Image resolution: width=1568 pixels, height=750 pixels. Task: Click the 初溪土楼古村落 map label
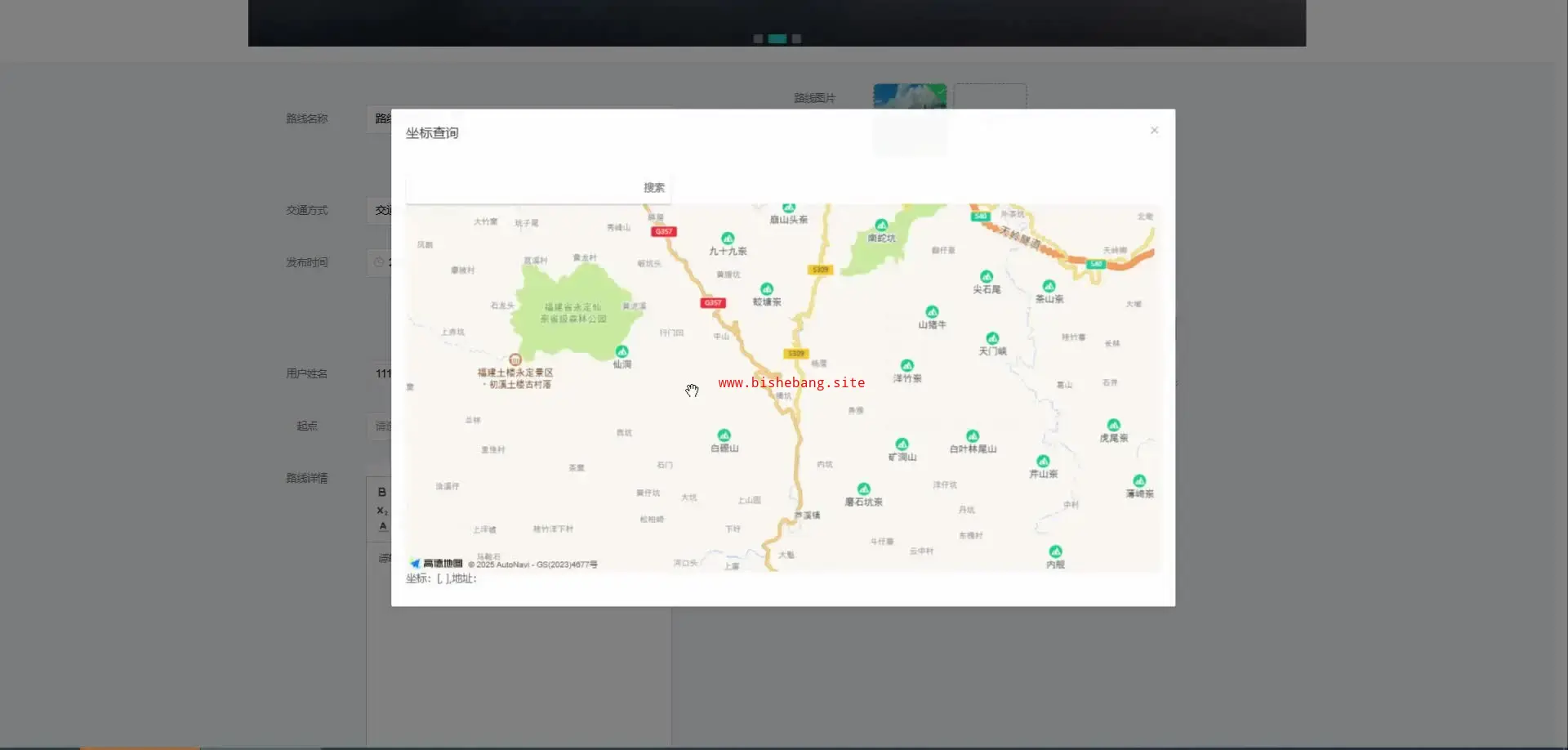pos(519,384)
